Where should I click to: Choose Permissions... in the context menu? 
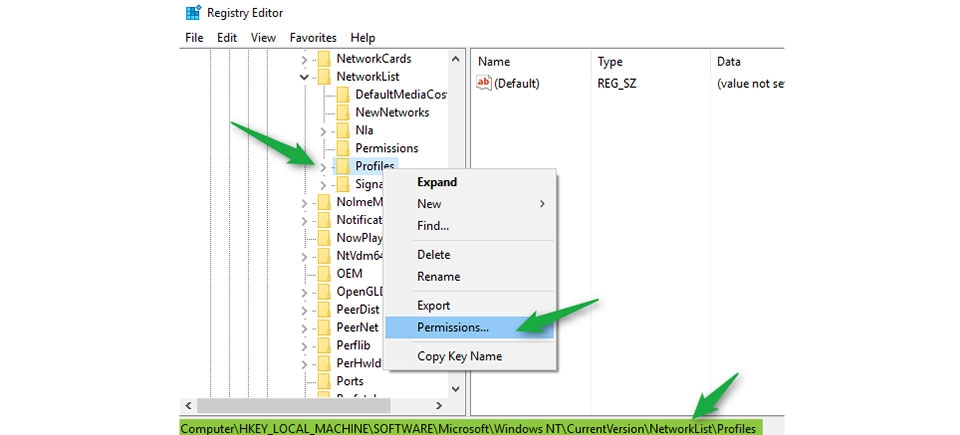[x=470, y=327]
